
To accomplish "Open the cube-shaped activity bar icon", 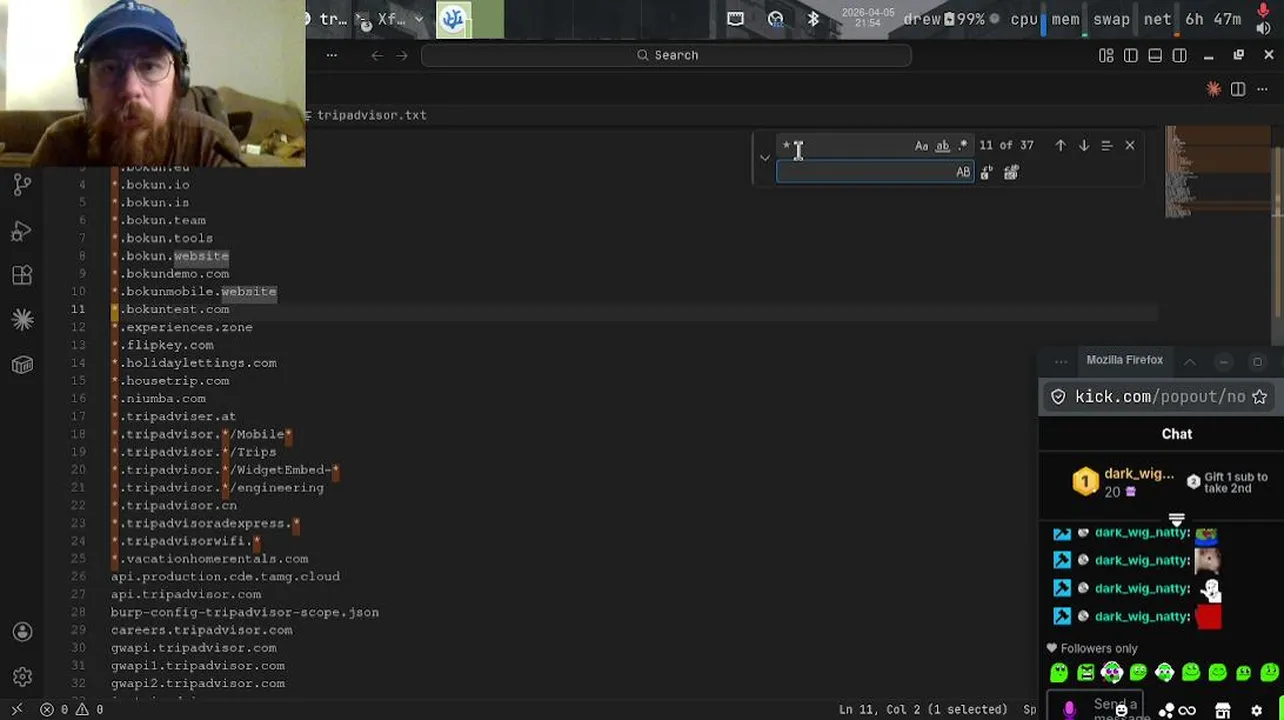I will [22, 365].
